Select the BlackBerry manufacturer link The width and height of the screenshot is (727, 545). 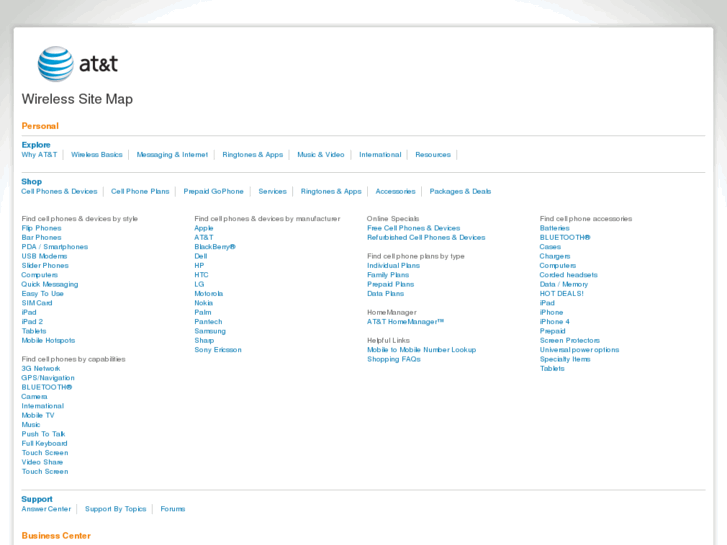[x=215, y=246]
